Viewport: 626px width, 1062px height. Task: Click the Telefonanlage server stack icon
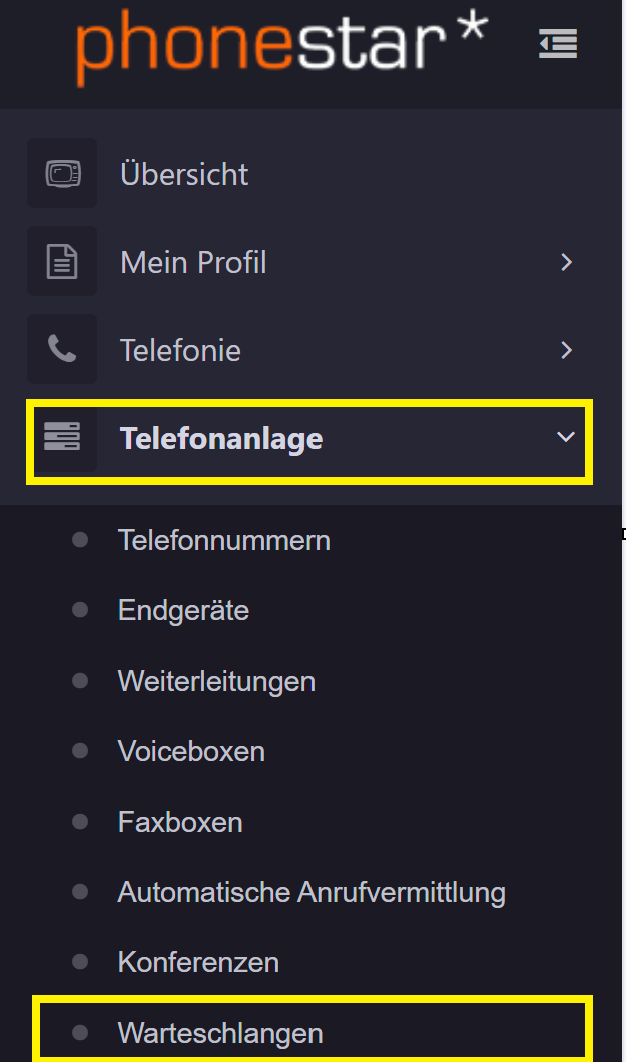pos(62,437)
